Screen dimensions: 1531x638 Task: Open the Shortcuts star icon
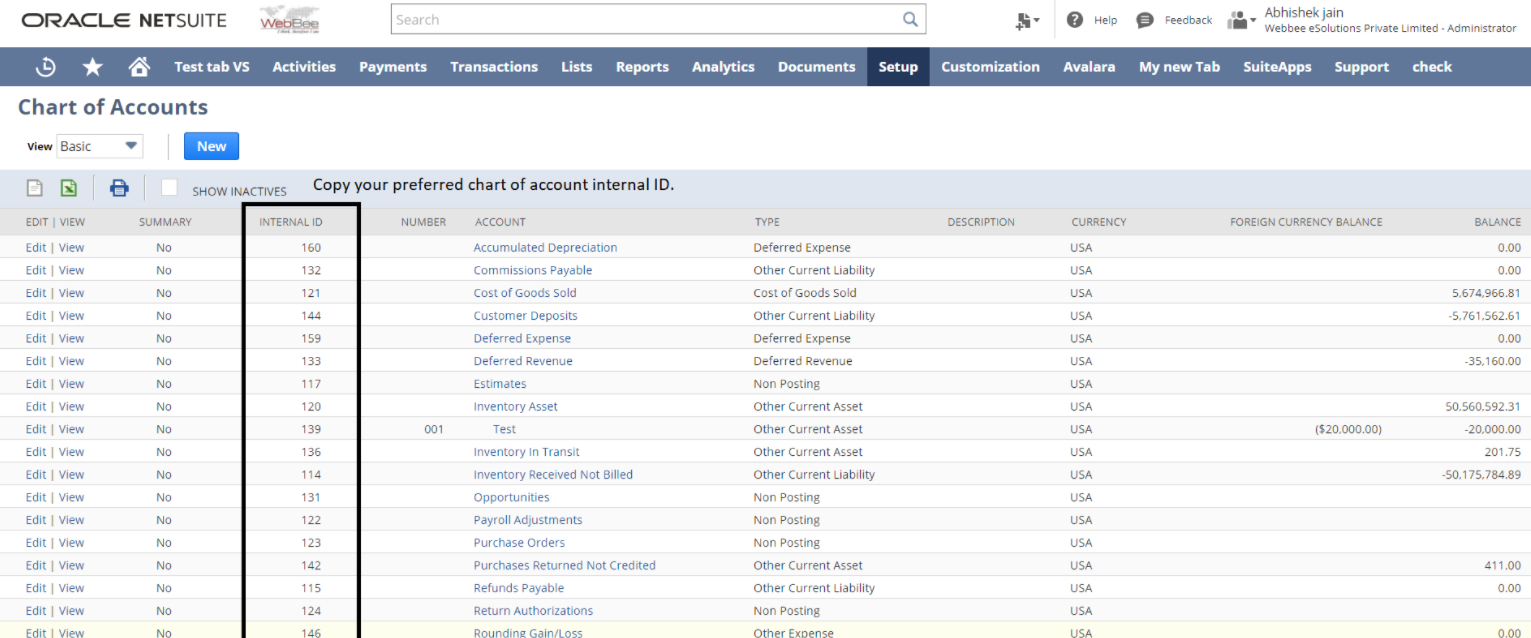point(93,67)
